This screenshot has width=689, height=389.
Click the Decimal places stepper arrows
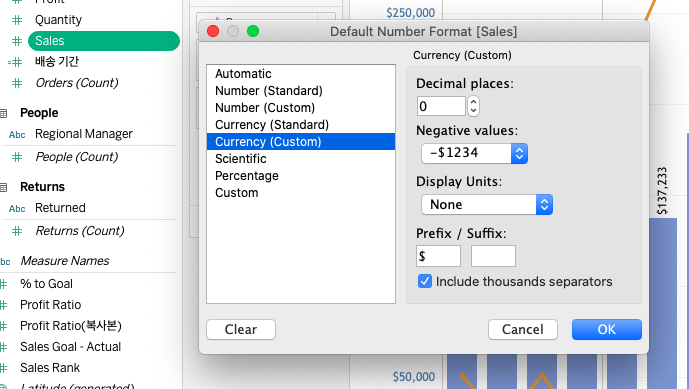[473, 106]
